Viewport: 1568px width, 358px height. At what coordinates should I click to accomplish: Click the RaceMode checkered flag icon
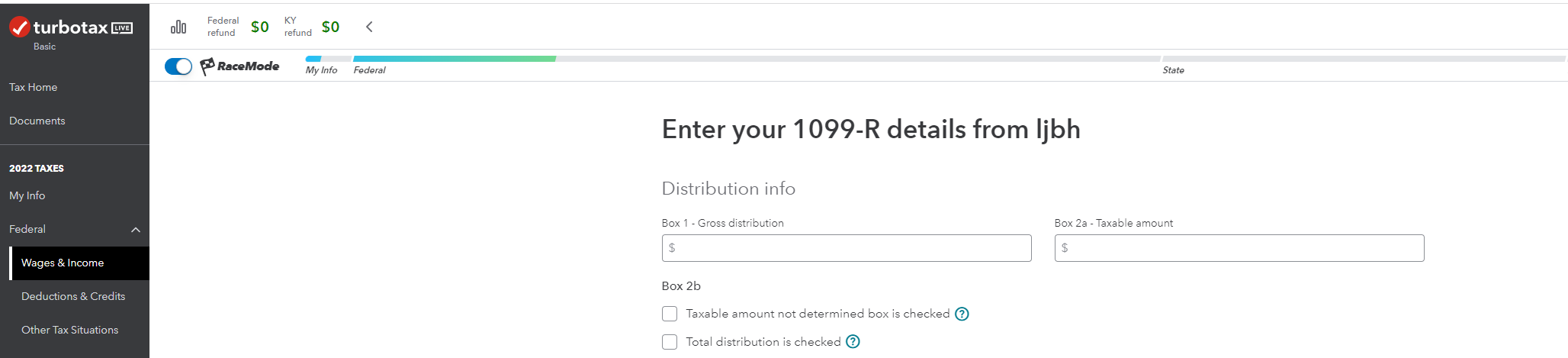tap(207, 66)
